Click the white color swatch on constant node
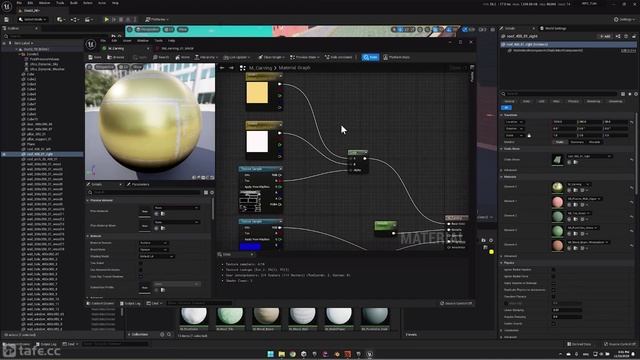 pos(257,141)
